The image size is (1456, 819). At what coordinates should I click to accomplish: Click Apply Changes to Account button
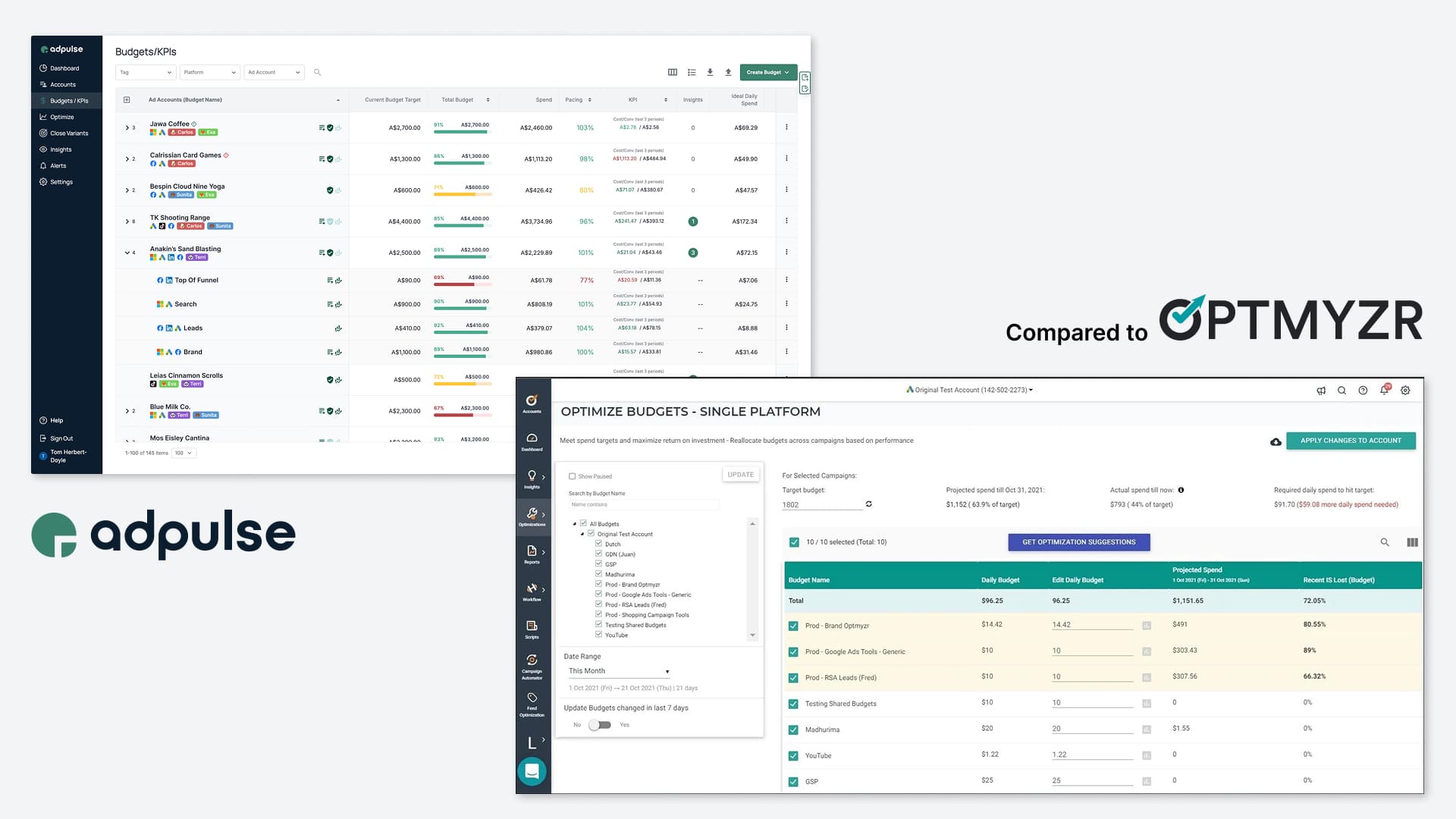(1351, 441)
